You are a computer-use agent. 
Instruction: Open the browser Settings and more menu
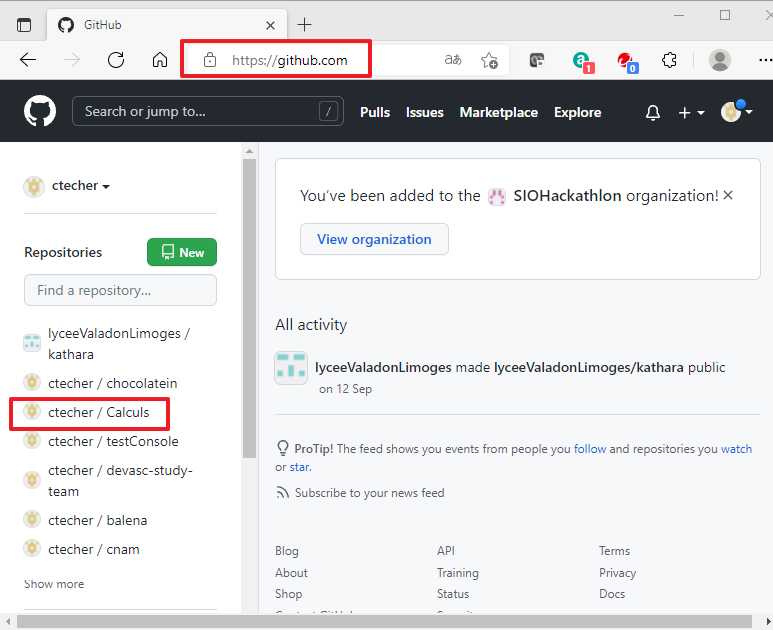pos(765,60)
